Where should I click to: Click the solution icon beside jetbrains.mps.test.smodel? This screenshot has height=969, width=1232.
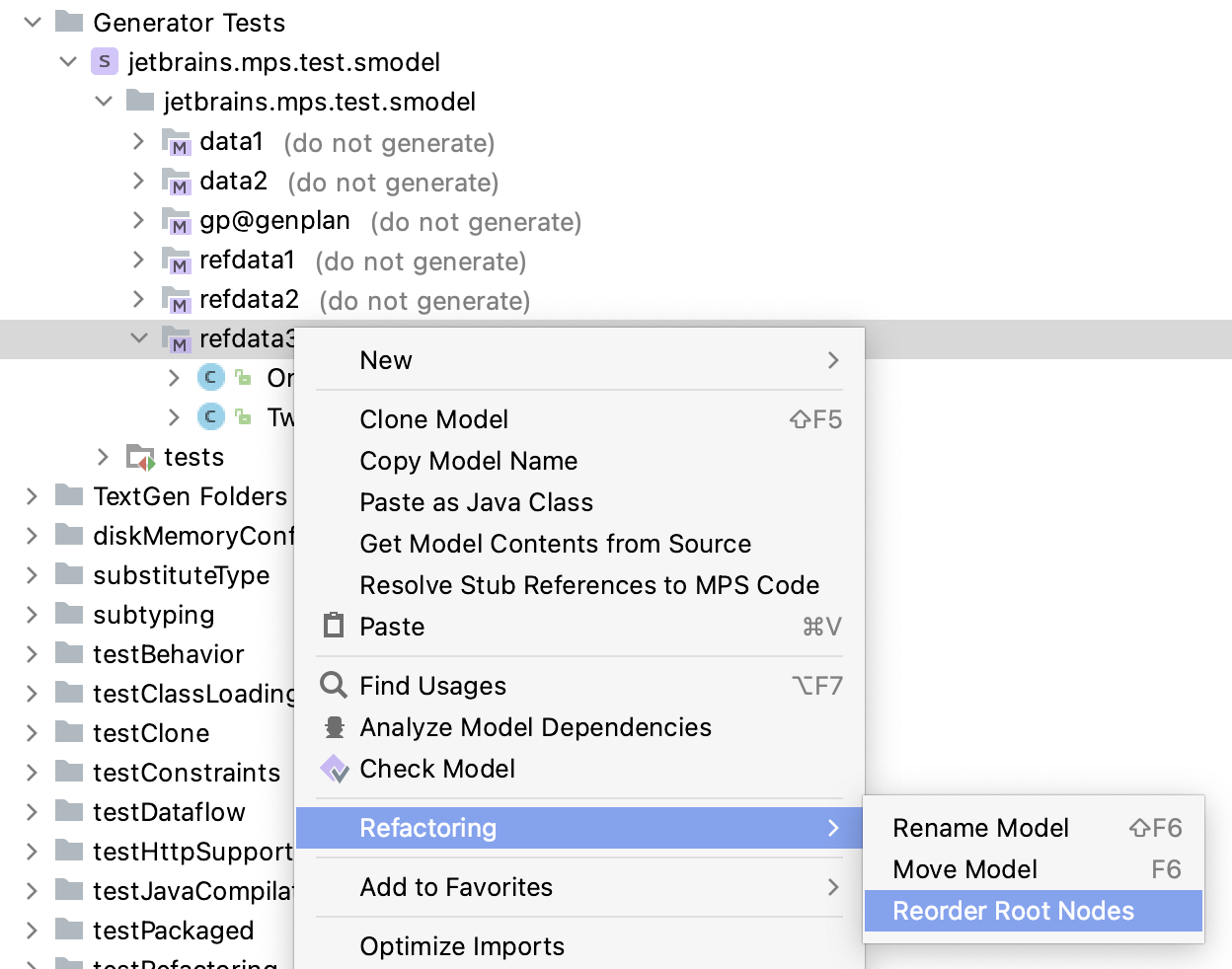tap(105, 61)
